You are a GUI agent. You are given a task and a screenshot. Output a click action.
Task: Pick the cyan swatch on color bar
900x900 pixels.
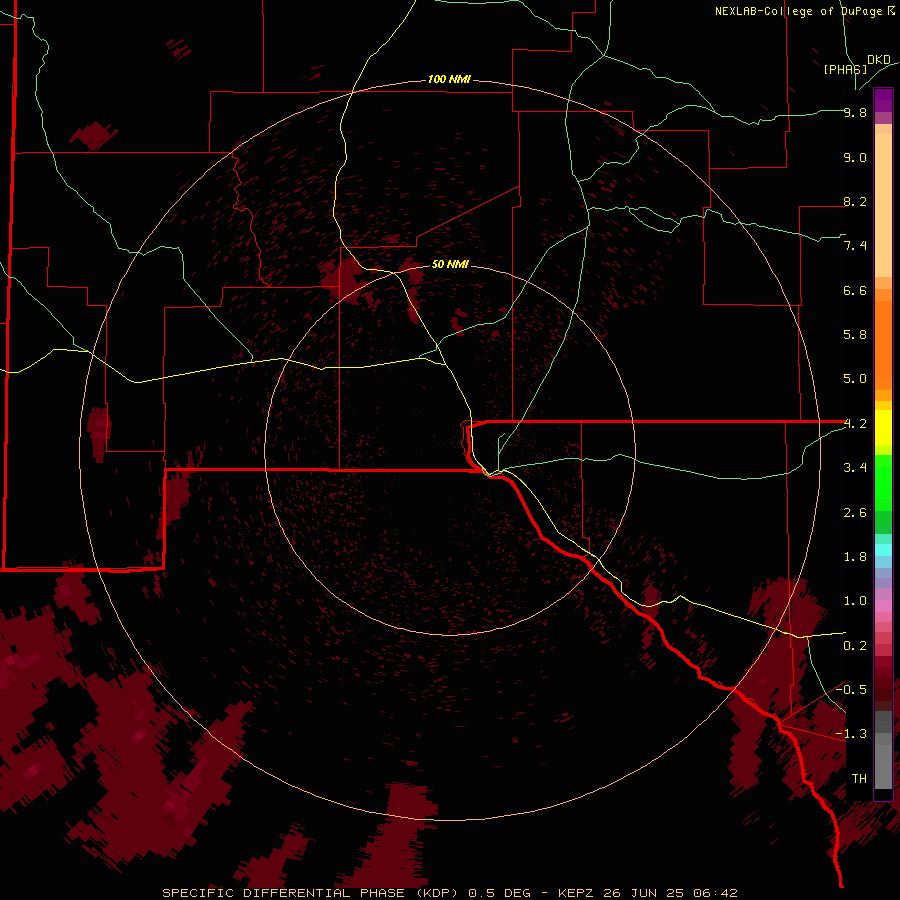pos(883,549)
